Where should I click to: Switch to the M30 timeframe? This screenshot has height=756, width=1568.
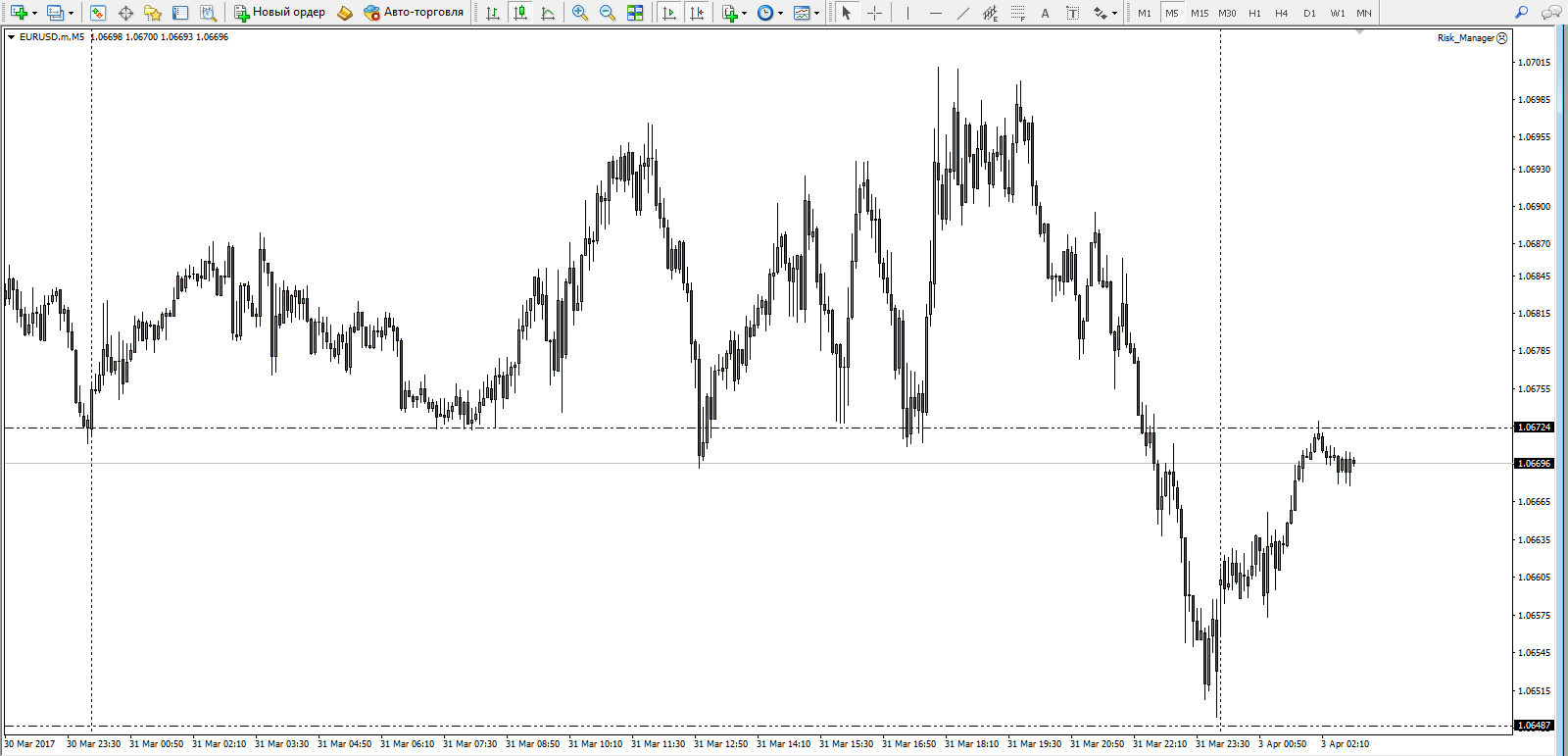(x=1227, y=13)
